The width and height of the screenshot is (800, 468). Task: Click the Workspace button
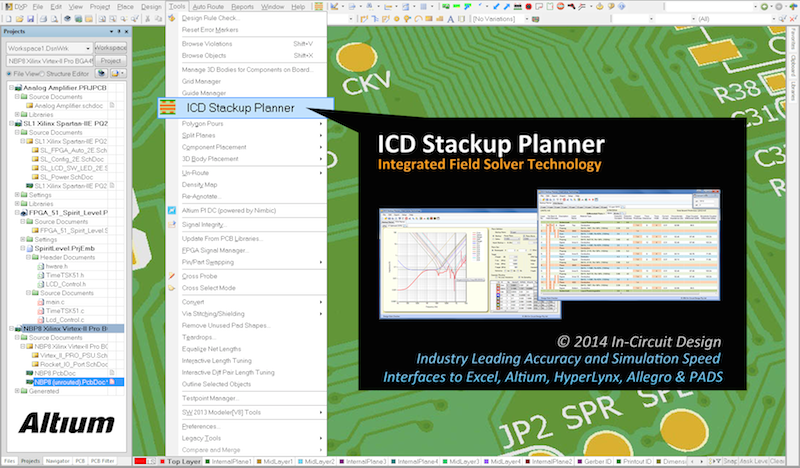coord(111,48)
